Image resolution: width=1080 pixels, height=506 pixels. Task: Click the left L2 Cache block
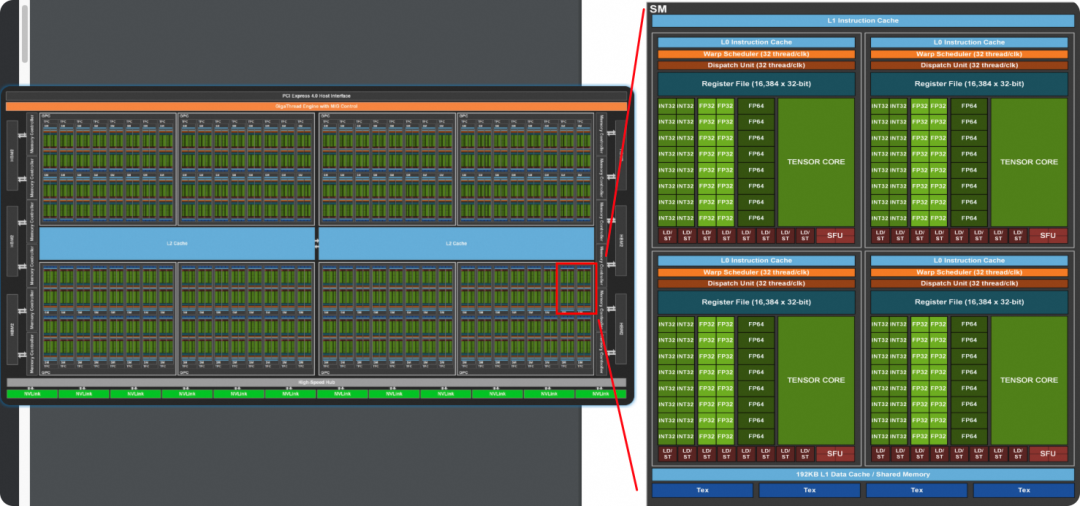177,244
